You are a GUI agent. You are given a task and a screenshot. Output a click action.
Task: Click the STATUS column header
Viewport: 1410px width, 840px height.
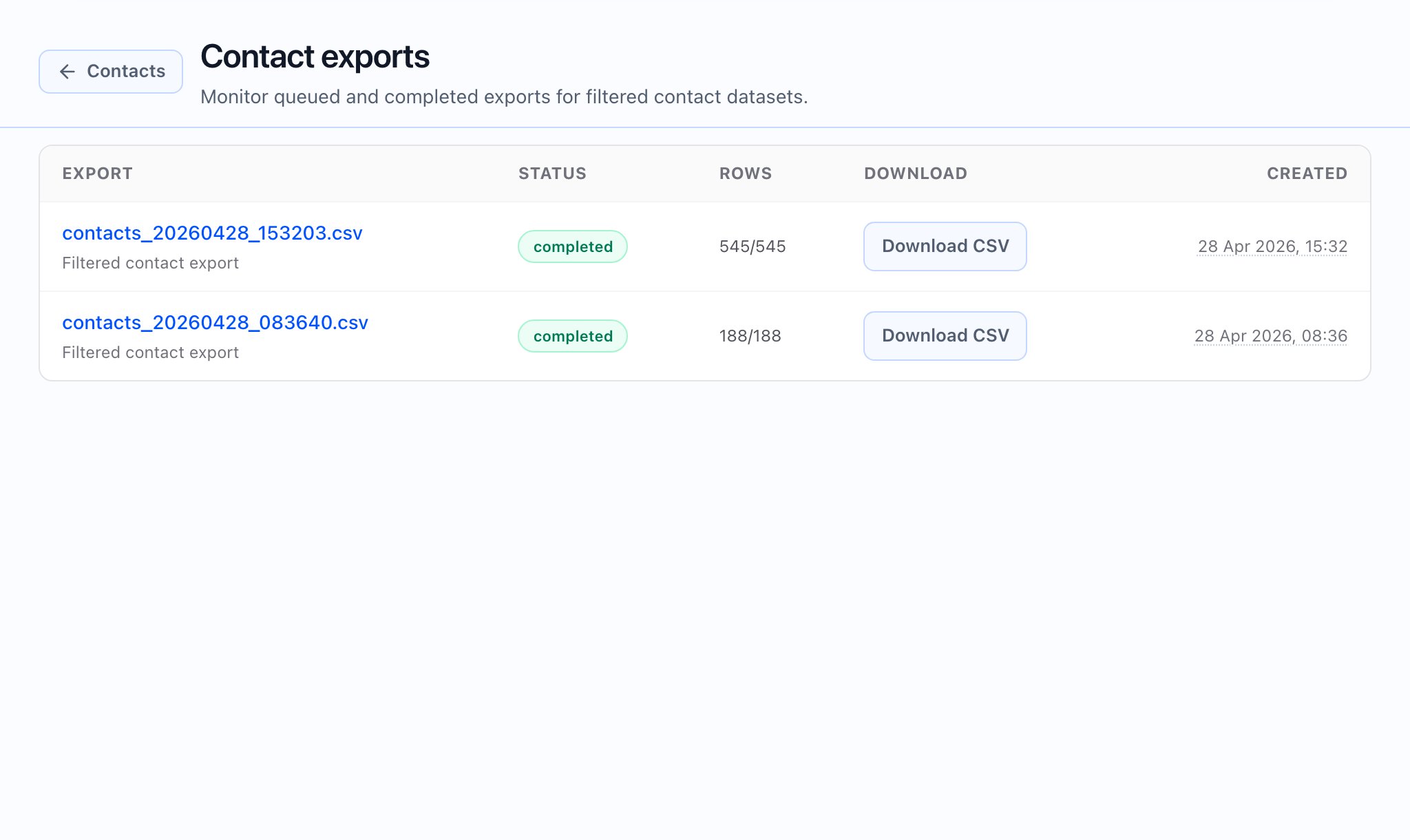(552, 174)
